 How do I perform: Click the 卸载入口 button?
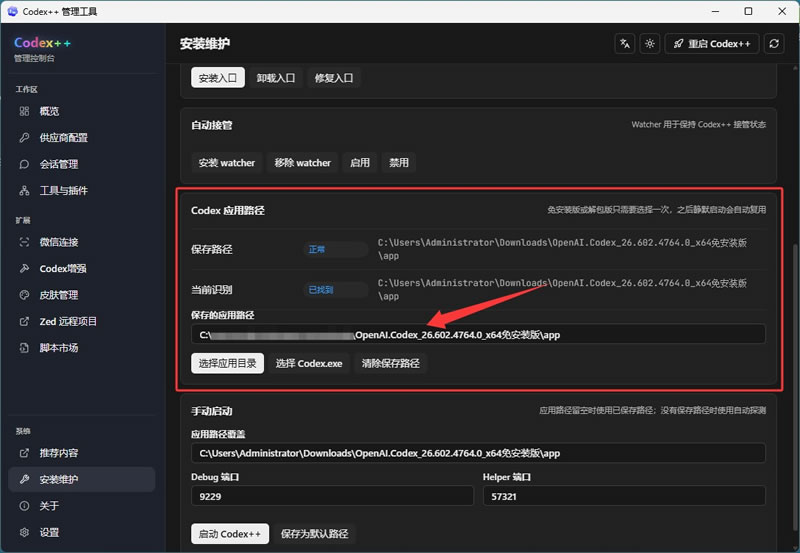276,78
